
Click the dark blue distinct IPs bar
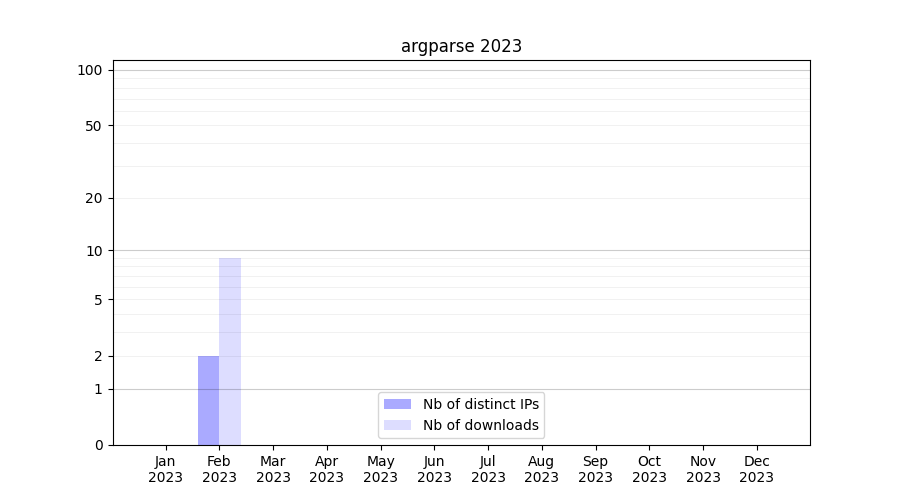point(208,400)
